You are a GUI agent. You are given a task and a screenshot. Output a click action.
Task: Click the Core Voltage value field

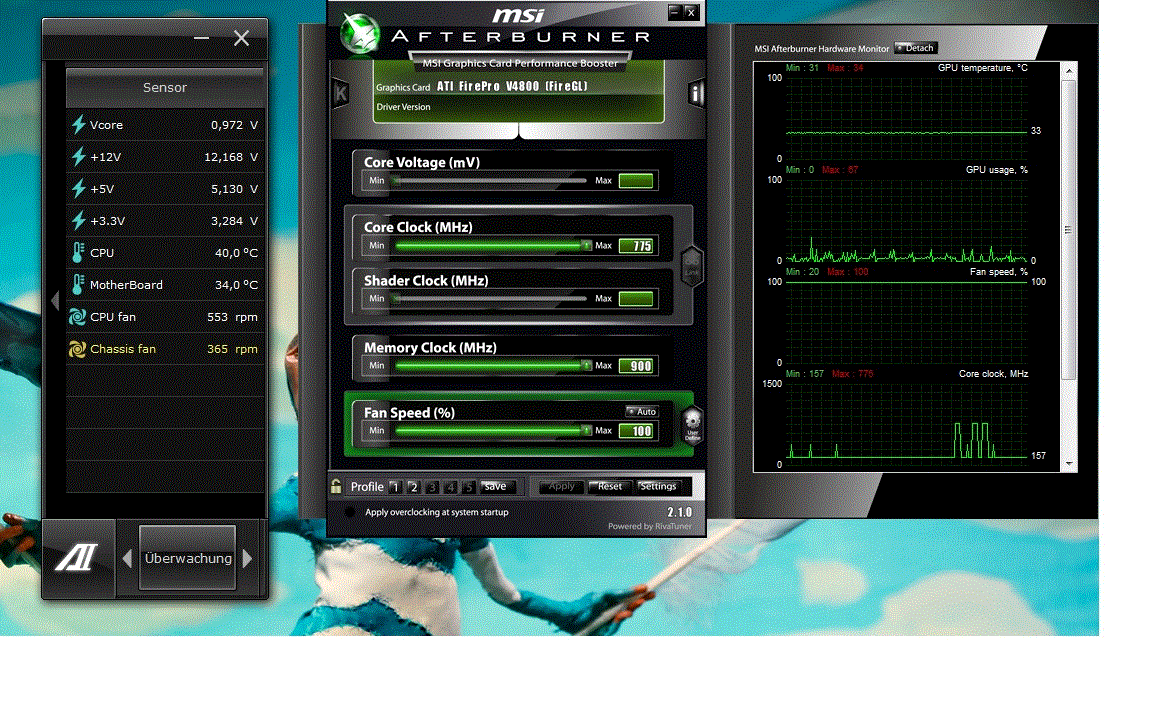coord(636,181)
